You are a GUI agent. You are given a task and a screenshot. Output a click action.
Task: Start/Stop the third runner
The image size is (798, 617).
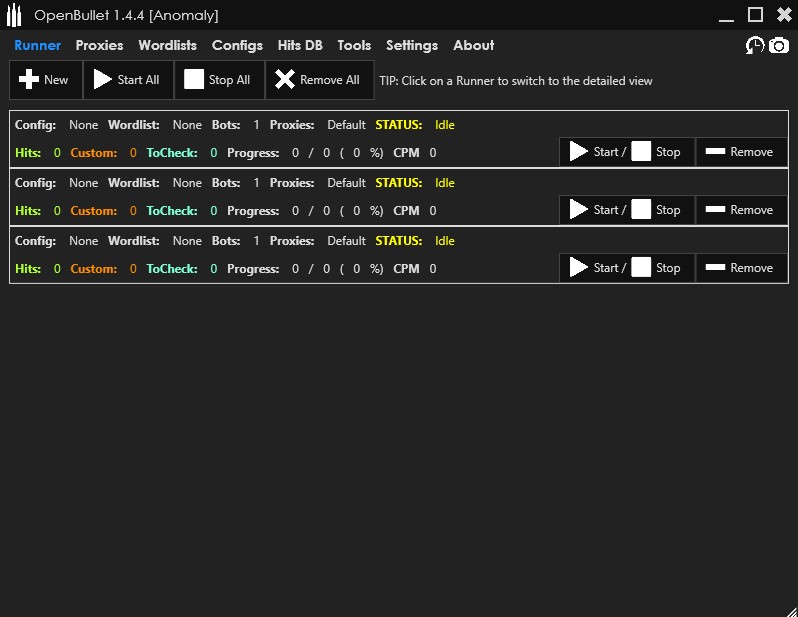point(626,268)
